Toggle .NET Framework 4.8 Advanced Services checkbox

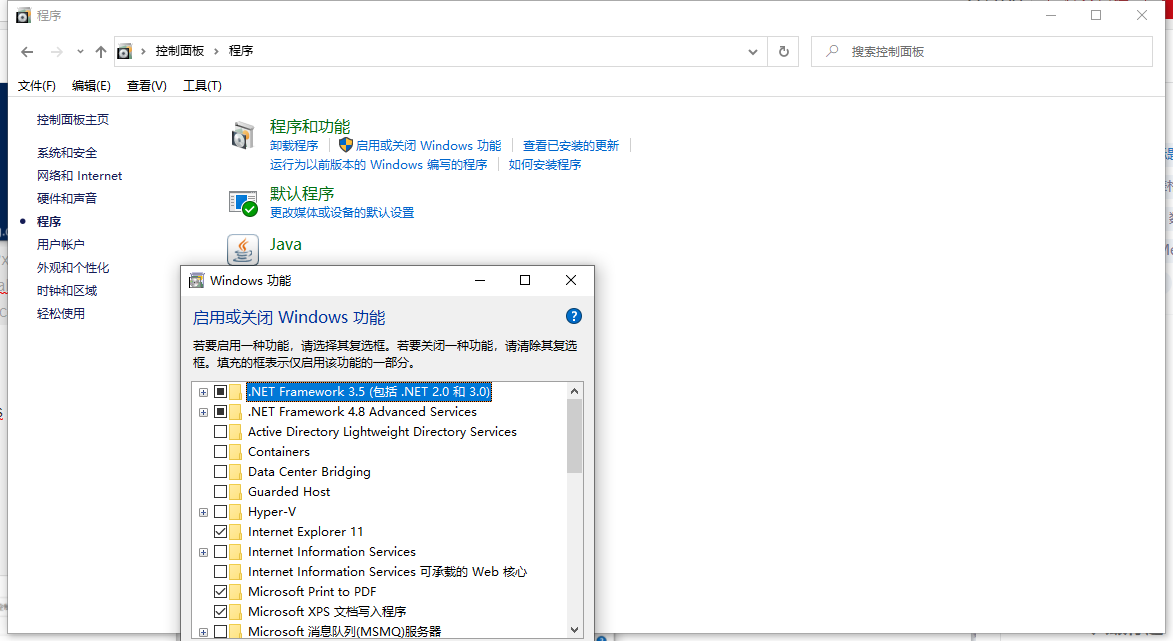[221, 411]
